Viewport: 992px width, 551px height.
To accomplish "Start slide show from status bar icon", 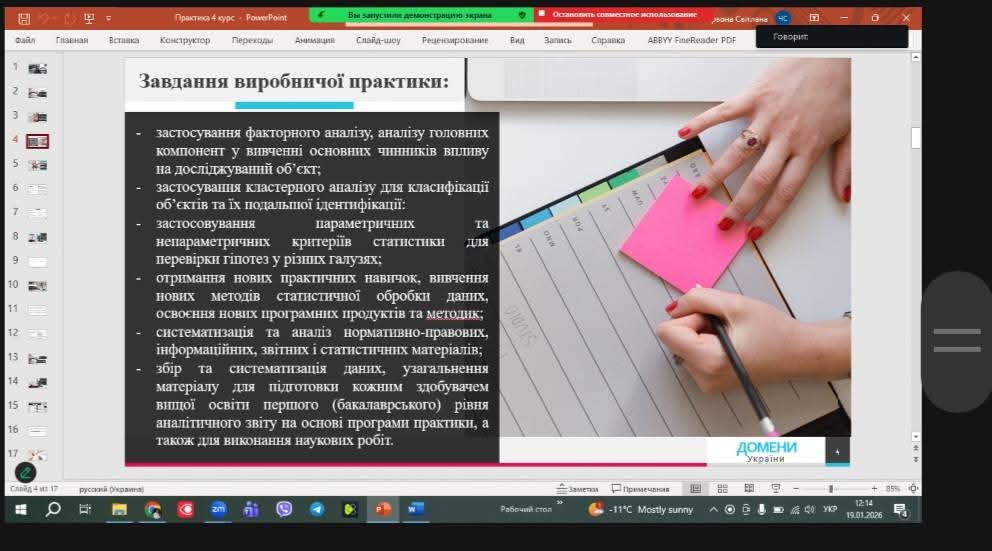I will 775,488.
